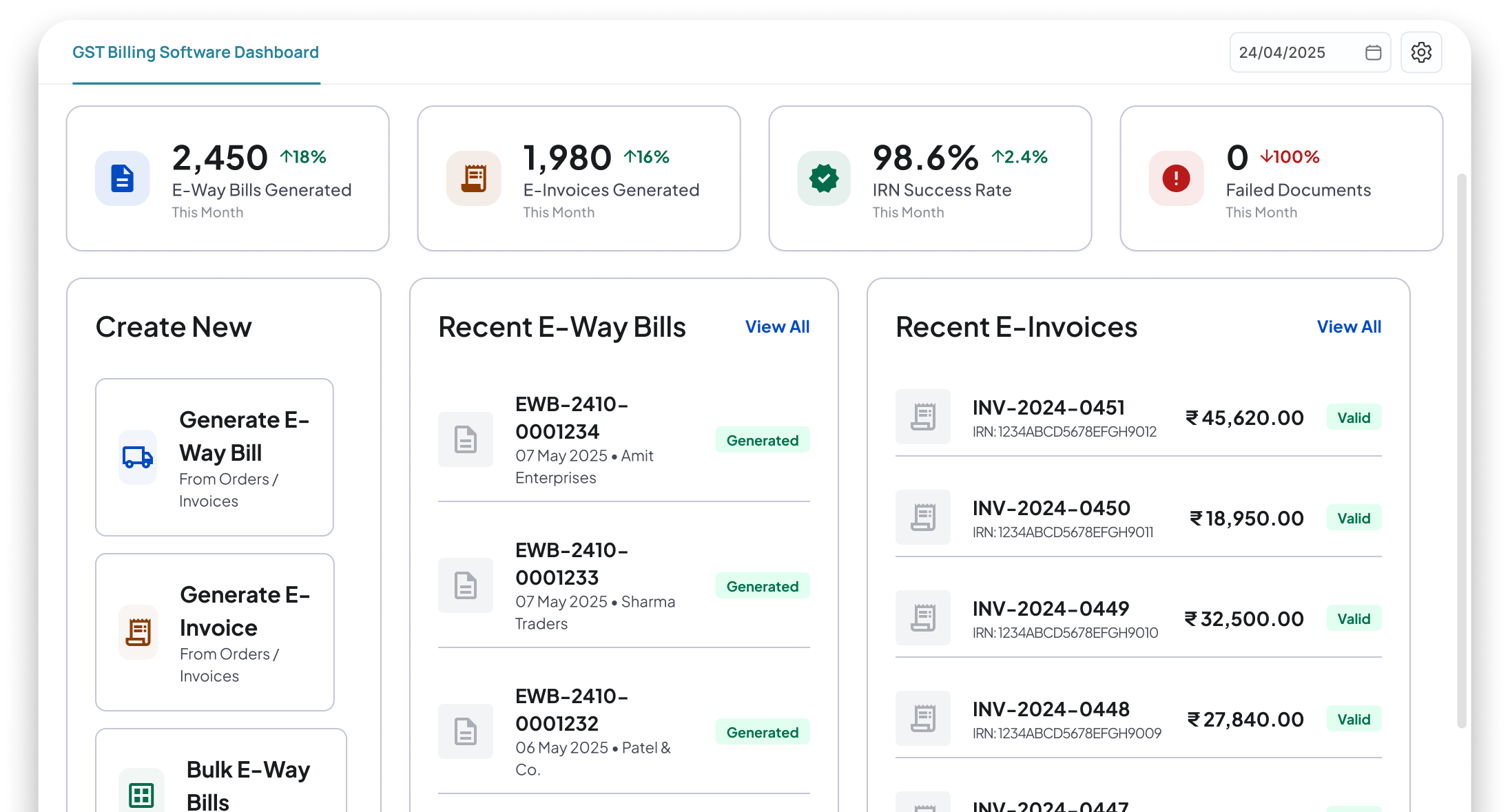Viewport: 1510px width, 812px height.
Task: Click '07 May 2025 • Sharma Traders' text
Action: click(595, 612)
